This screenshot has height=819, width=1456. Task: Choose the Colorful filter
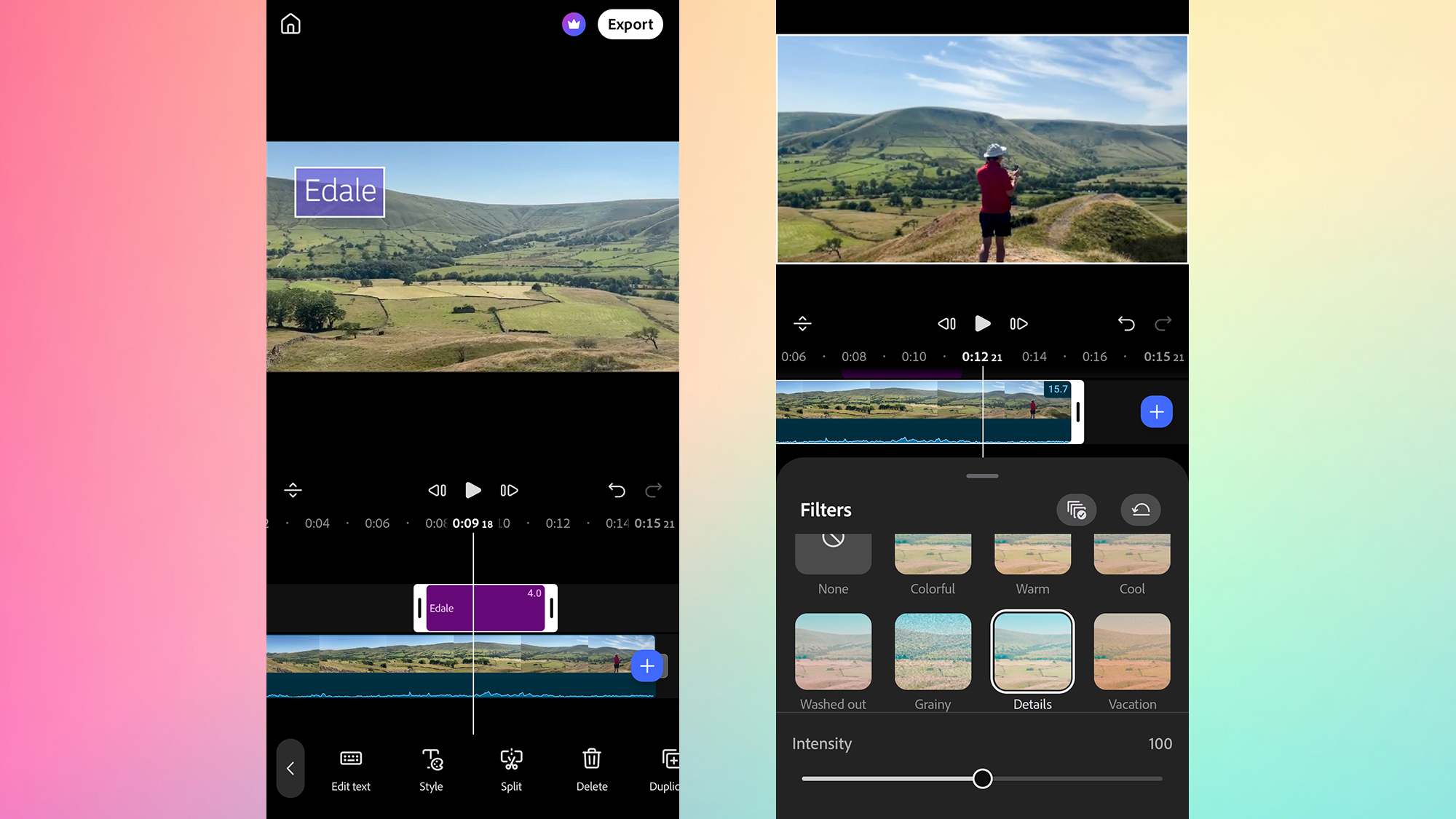[x=933, y=564]
